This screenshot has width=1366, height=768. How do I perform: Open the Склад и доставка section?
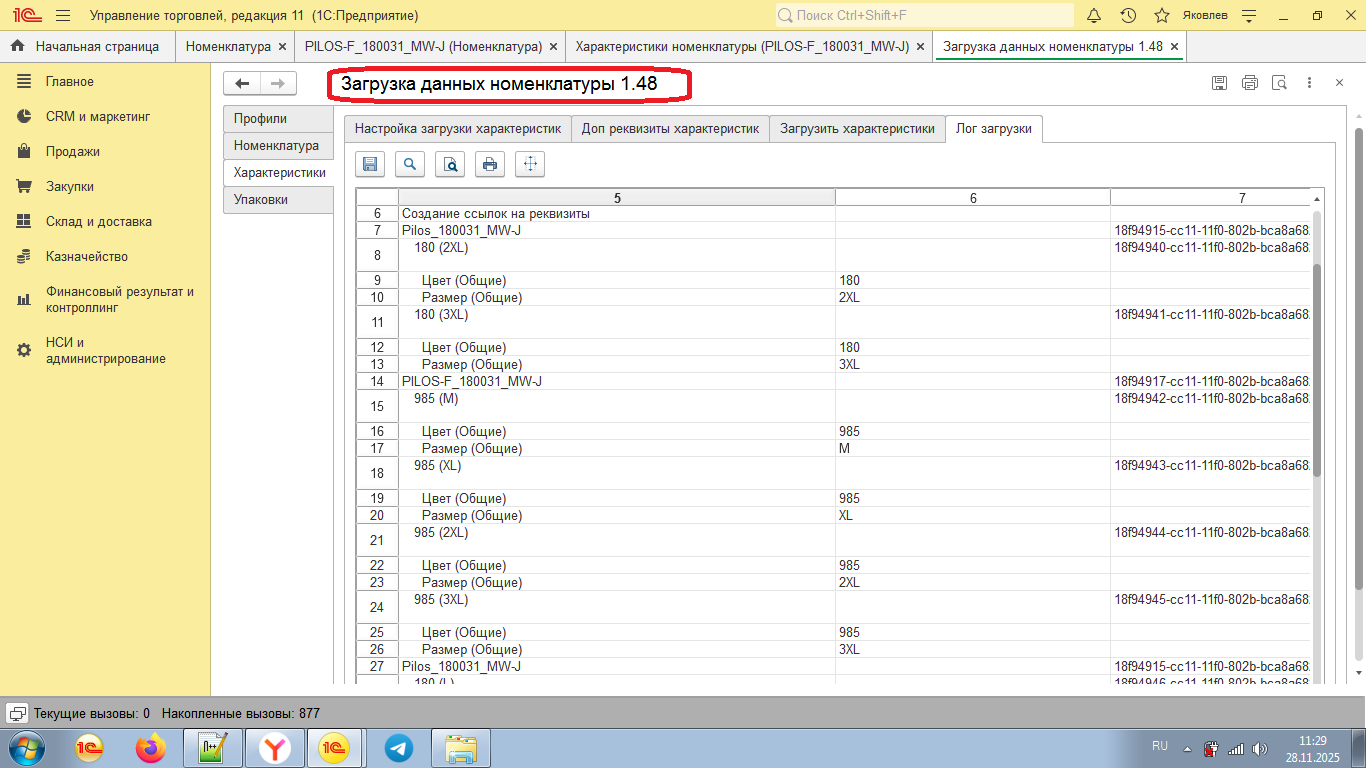tap(105, 222)
